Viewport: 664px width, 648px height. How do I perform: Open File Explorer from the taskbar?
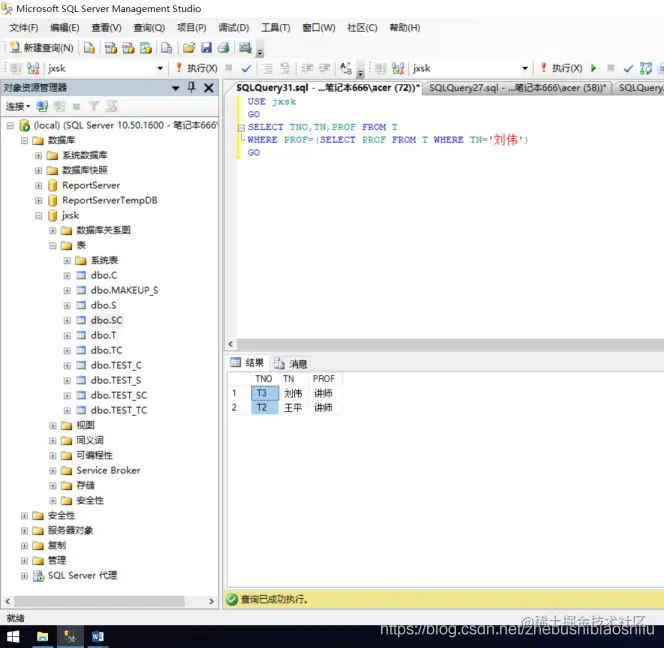42,637
